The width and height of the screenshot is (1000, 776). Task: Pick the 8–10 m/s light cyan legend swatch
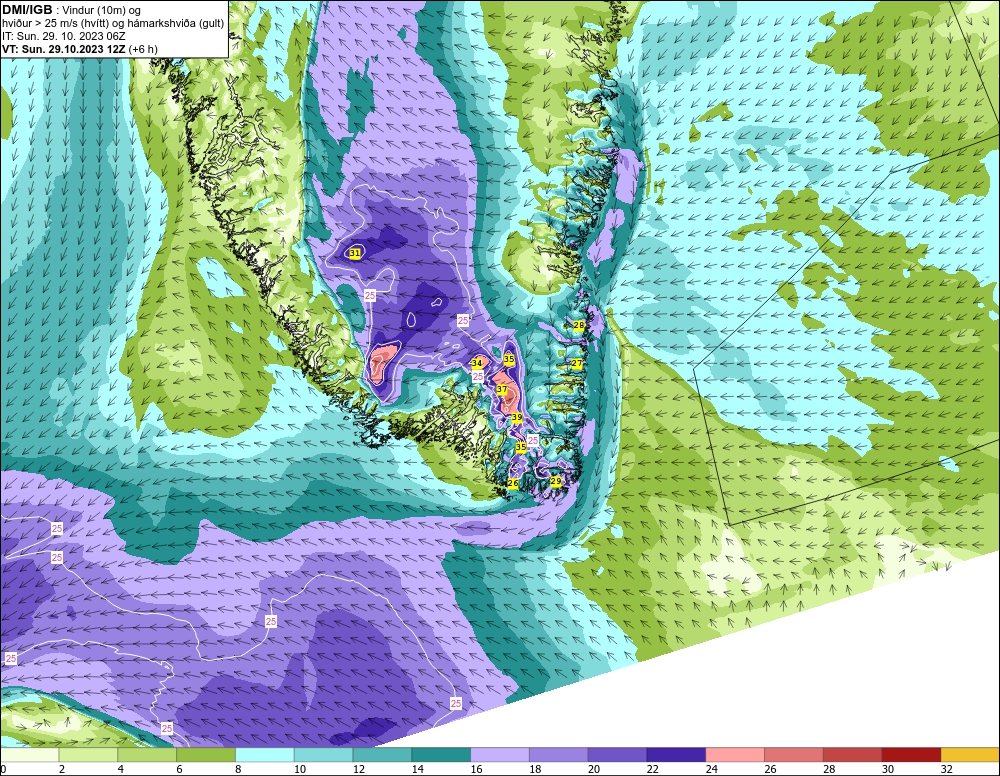pyautogui.click(x=265, y=755)
